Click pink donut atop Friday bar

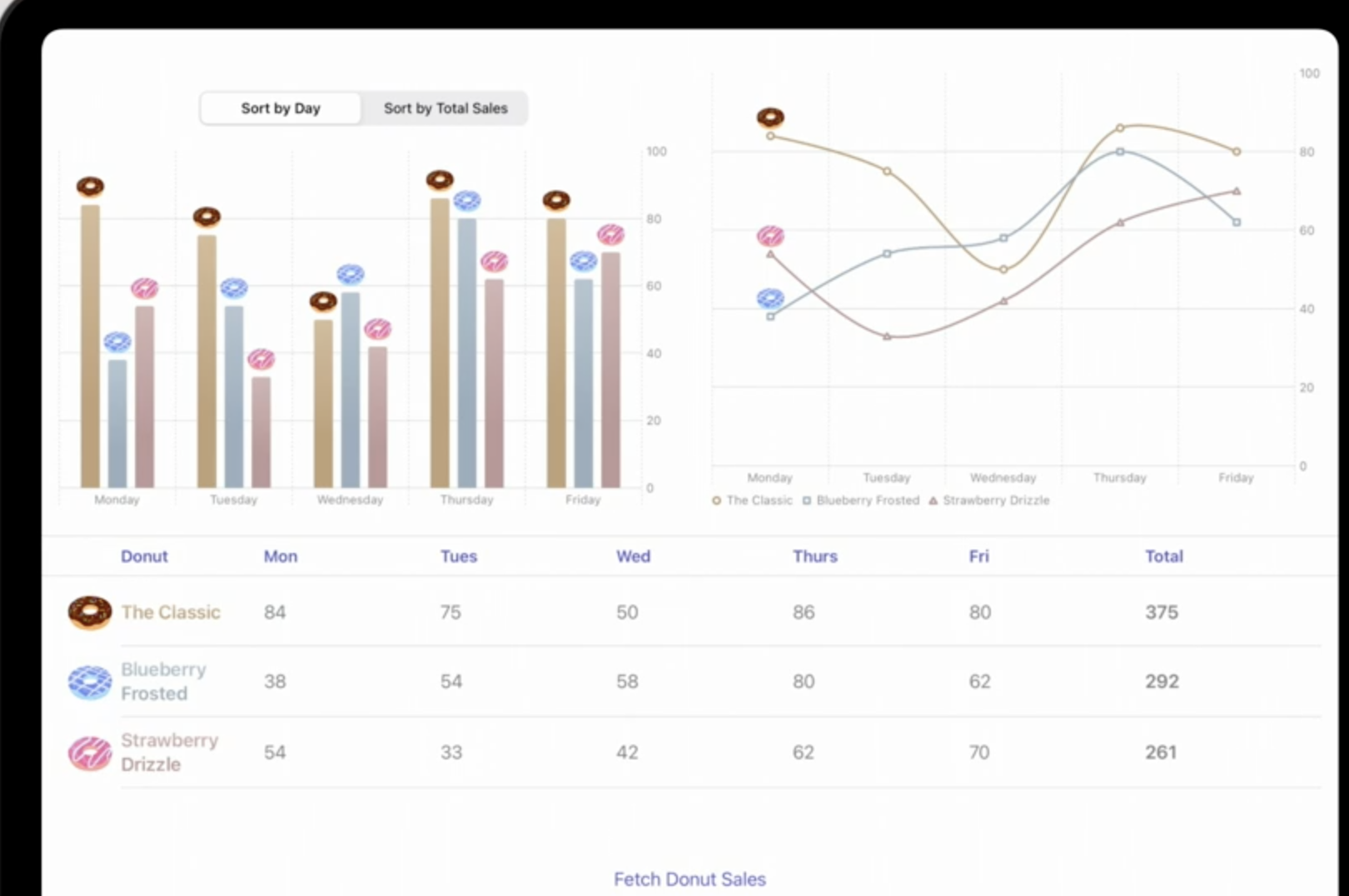[611, 234]
